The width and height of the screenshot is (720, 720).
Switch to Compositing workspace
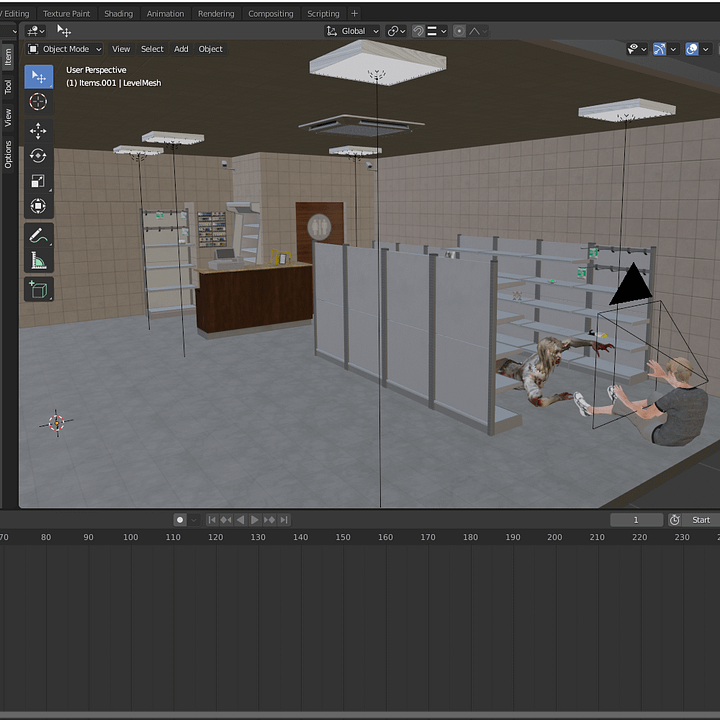click(270, 14)
